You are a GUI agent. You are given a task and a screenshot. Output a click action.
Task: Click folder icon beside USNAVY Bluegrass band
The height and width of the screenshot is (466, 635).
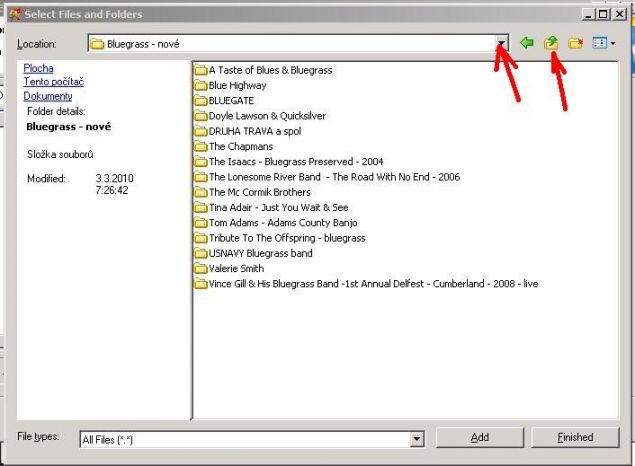[201, 253]
